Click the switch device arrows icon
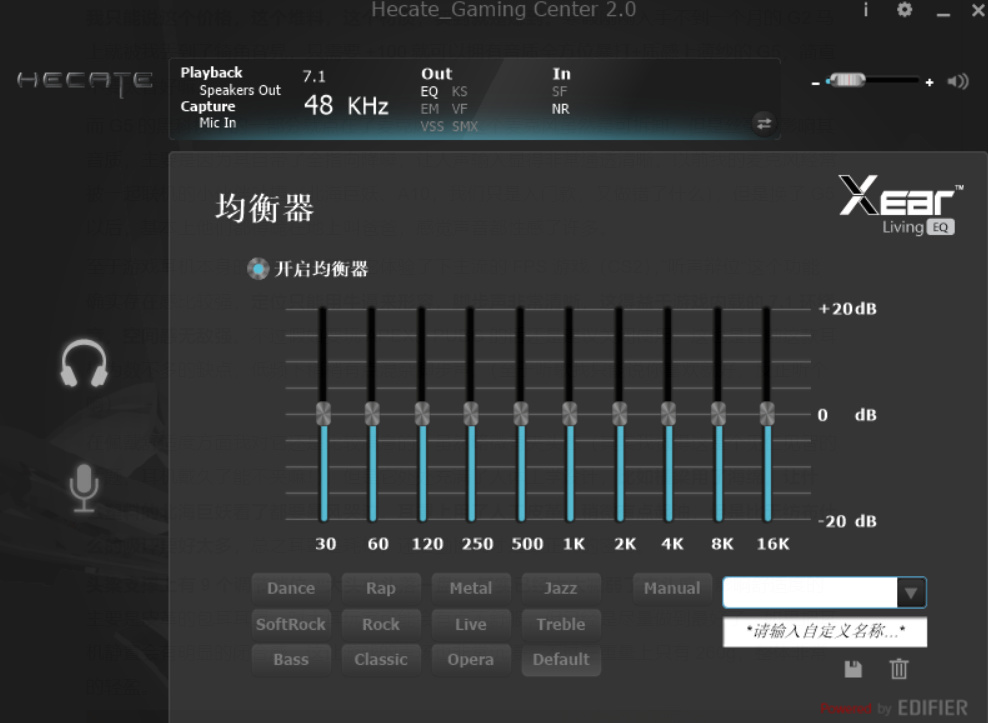 764,124
